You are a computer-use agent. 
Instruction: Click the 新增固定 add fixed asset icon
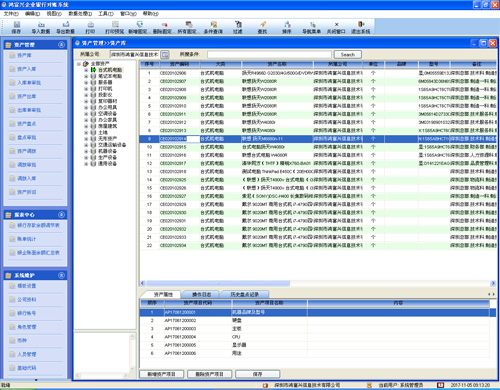pos(139,24)
